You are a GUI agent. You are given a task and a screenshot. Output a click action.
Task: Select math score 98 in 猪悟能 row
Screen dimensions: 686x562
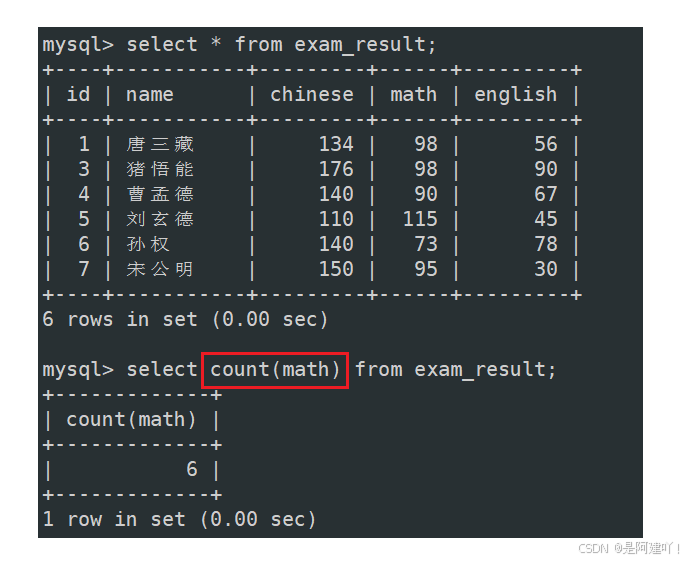click(x=426, y=169)
